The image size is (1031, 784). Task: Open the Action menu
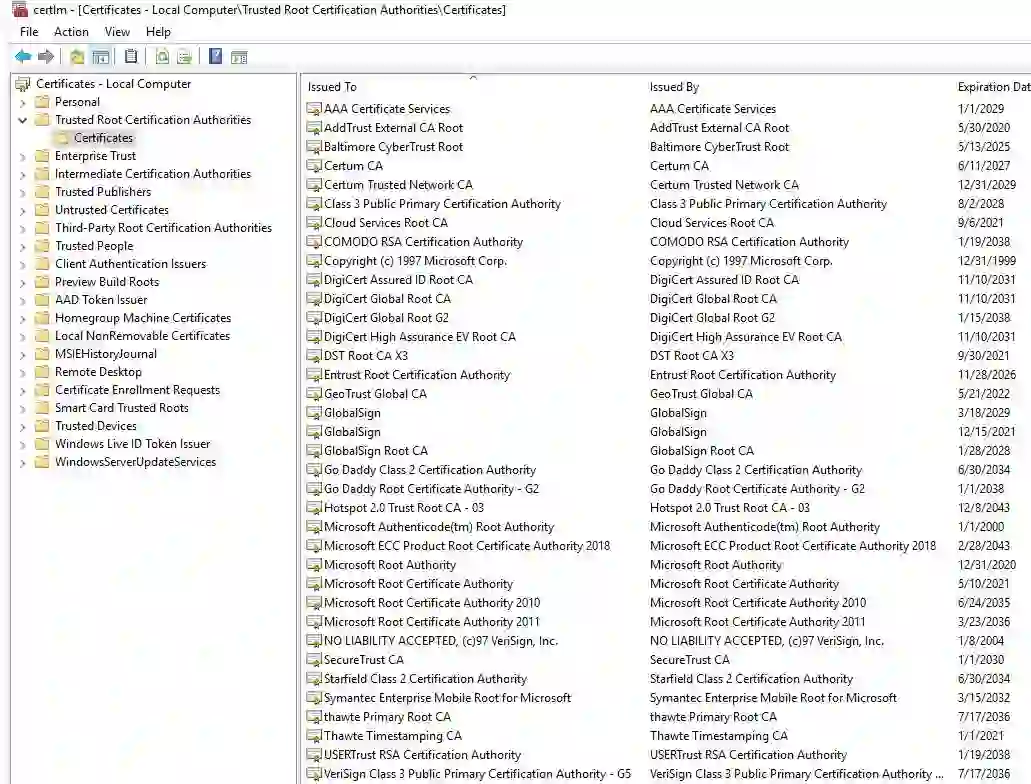tap(71, 32)
